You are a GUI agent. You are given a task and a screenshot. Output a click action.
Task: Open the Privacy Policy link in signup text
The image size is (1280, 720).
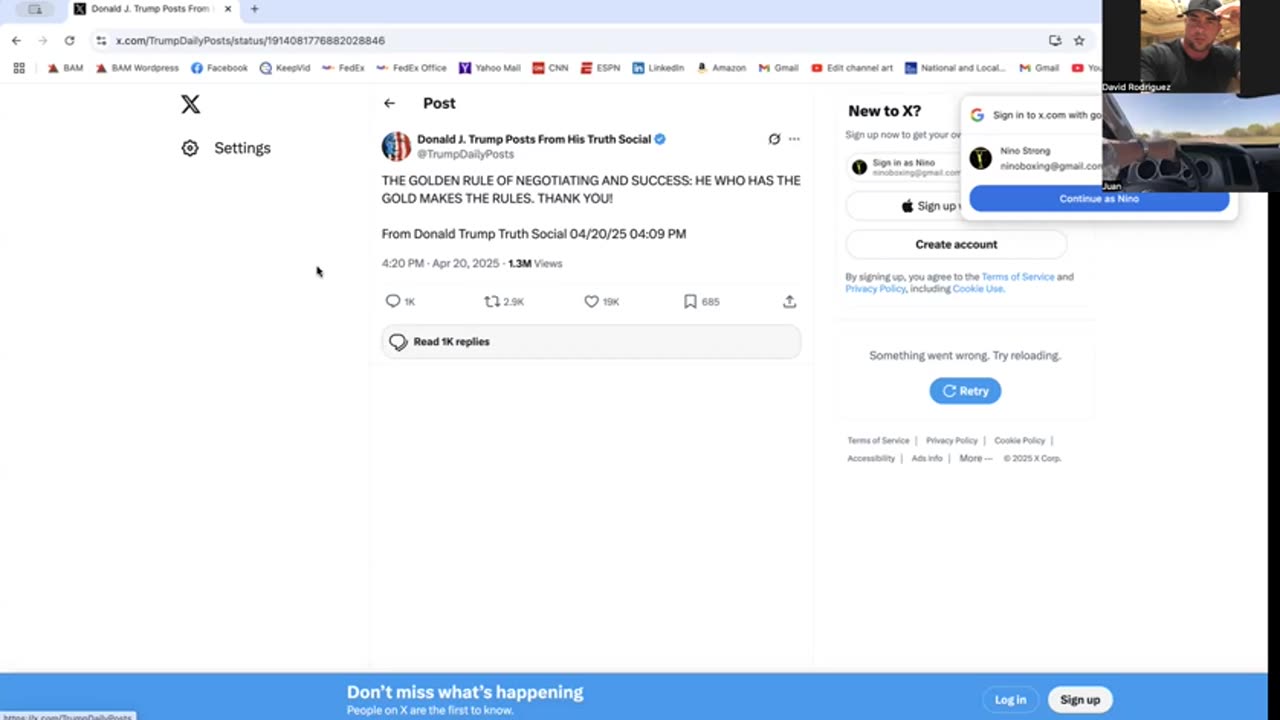(875, 289)
